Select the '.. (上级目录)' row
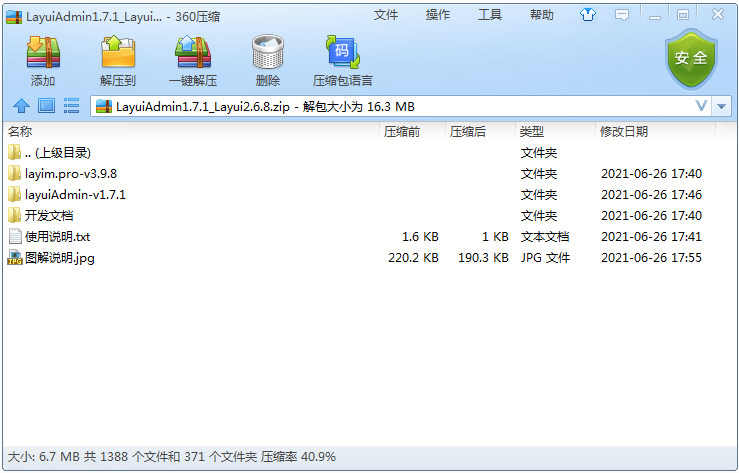This screenshot has width=739, height=473. [370, 153]
